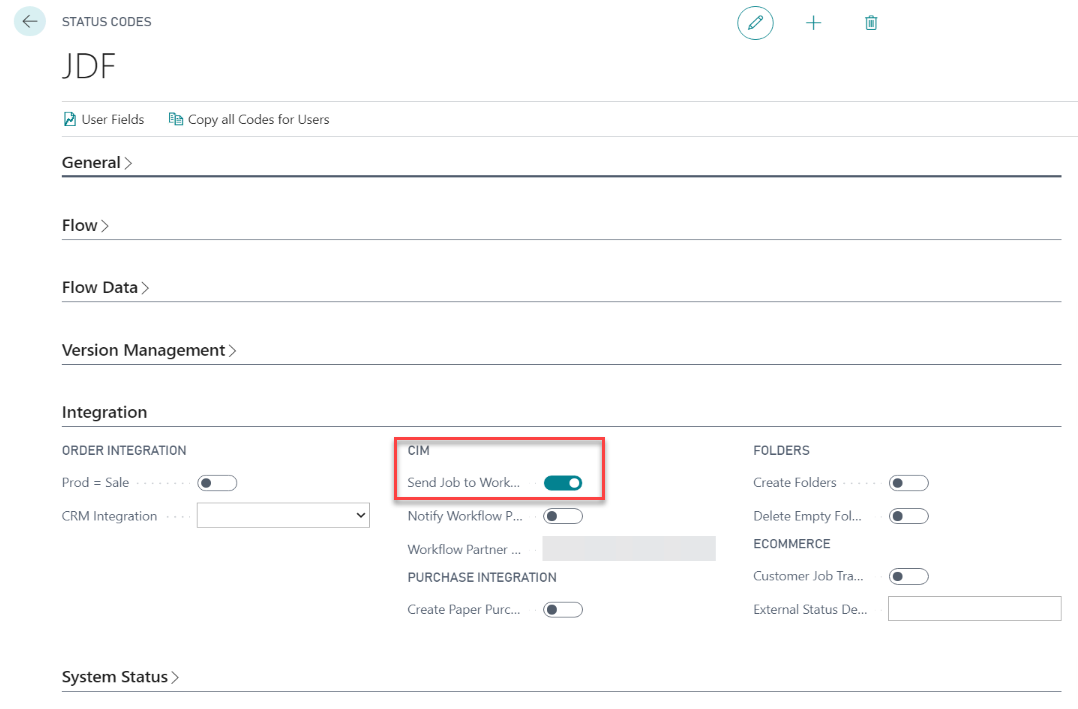Disable Send Job to Workflow toggle

pyautogui.click(x=562, y=483)
